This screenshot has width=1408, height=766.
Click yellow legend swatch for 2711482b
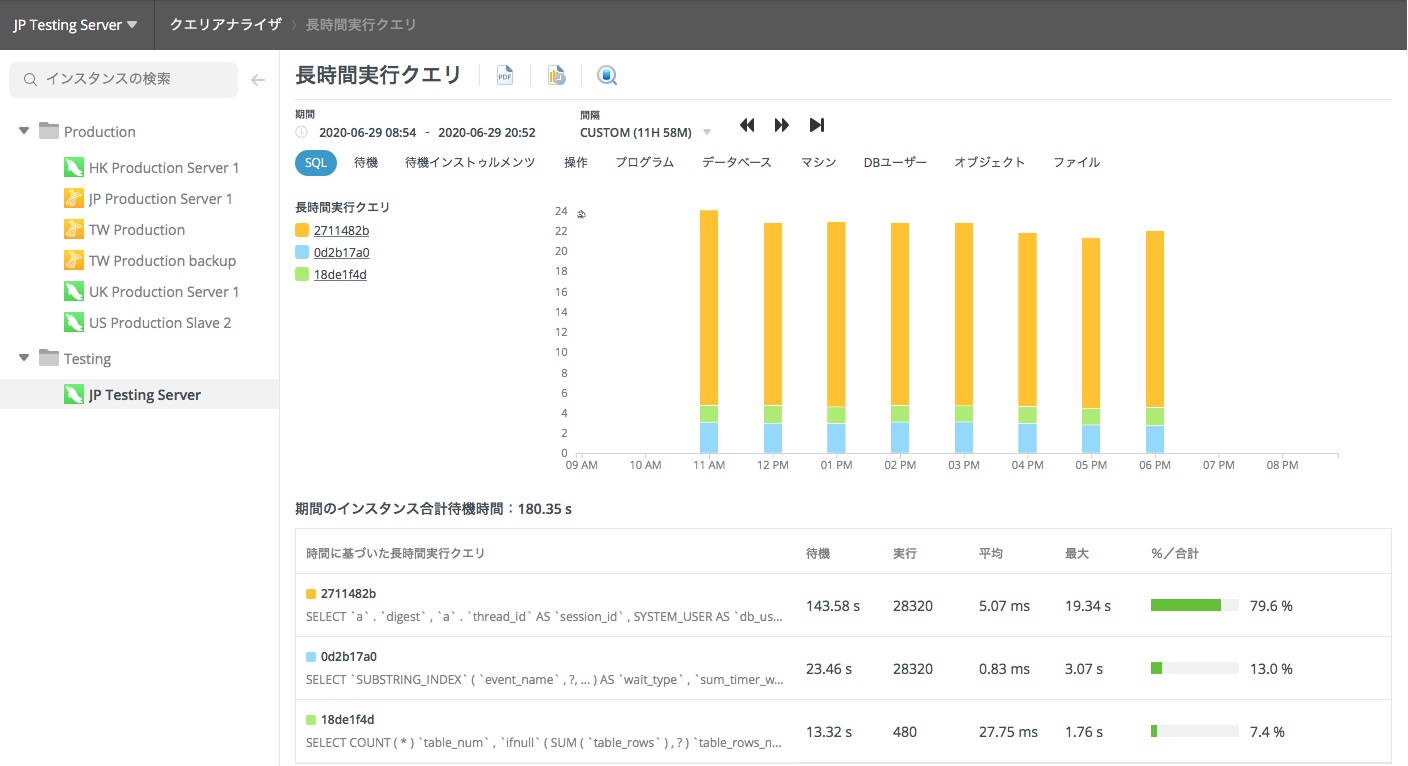302,230
